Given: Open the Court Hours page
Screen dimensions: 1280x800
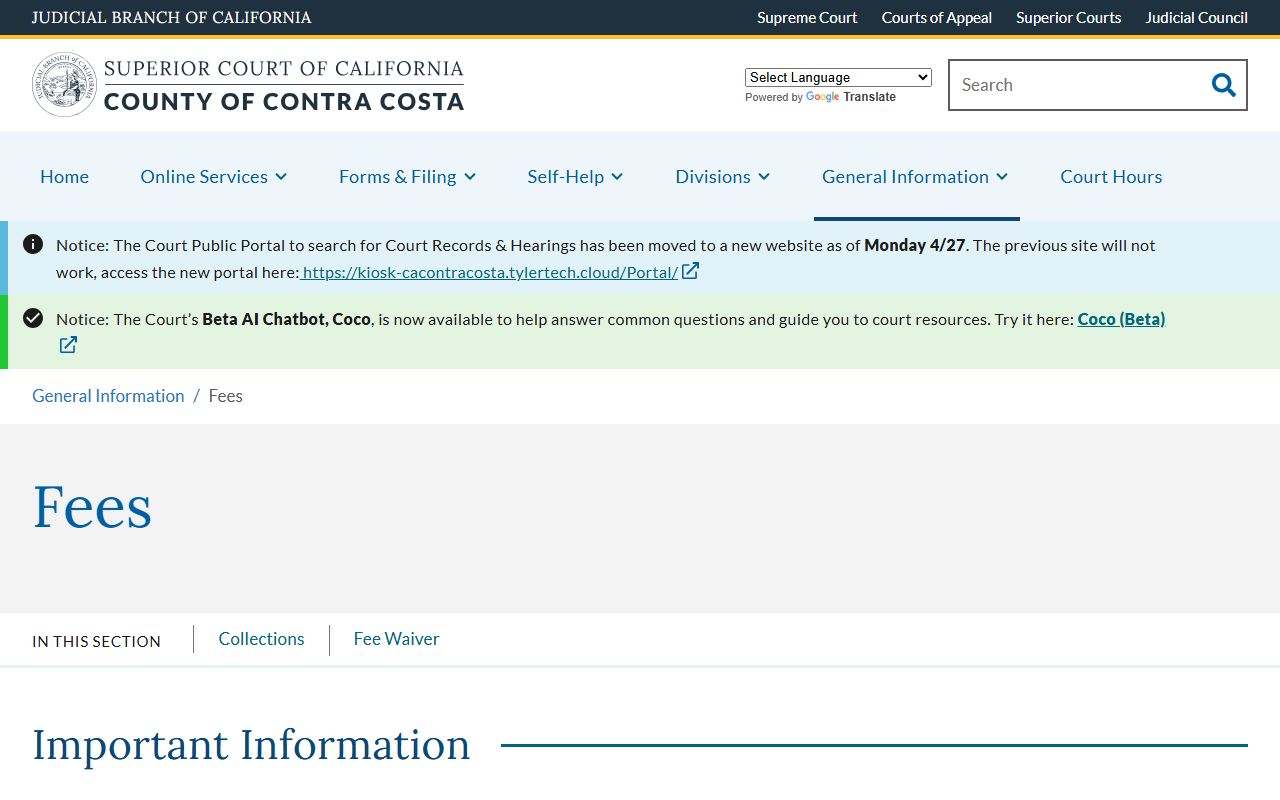Looking at the screenshot, I should click(x=1111, y=176).
